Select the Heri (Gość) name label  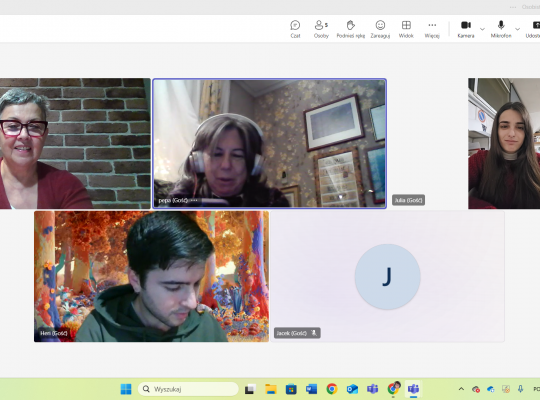(54, 333)
